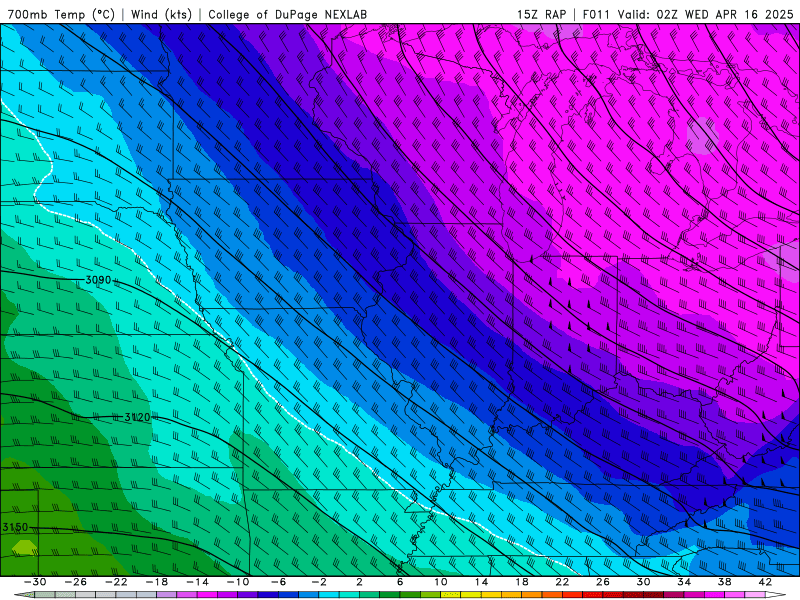Screen dimensions: 800x600
Task: Click the -2 colorbar tick label
Action: tap(319, 582)
